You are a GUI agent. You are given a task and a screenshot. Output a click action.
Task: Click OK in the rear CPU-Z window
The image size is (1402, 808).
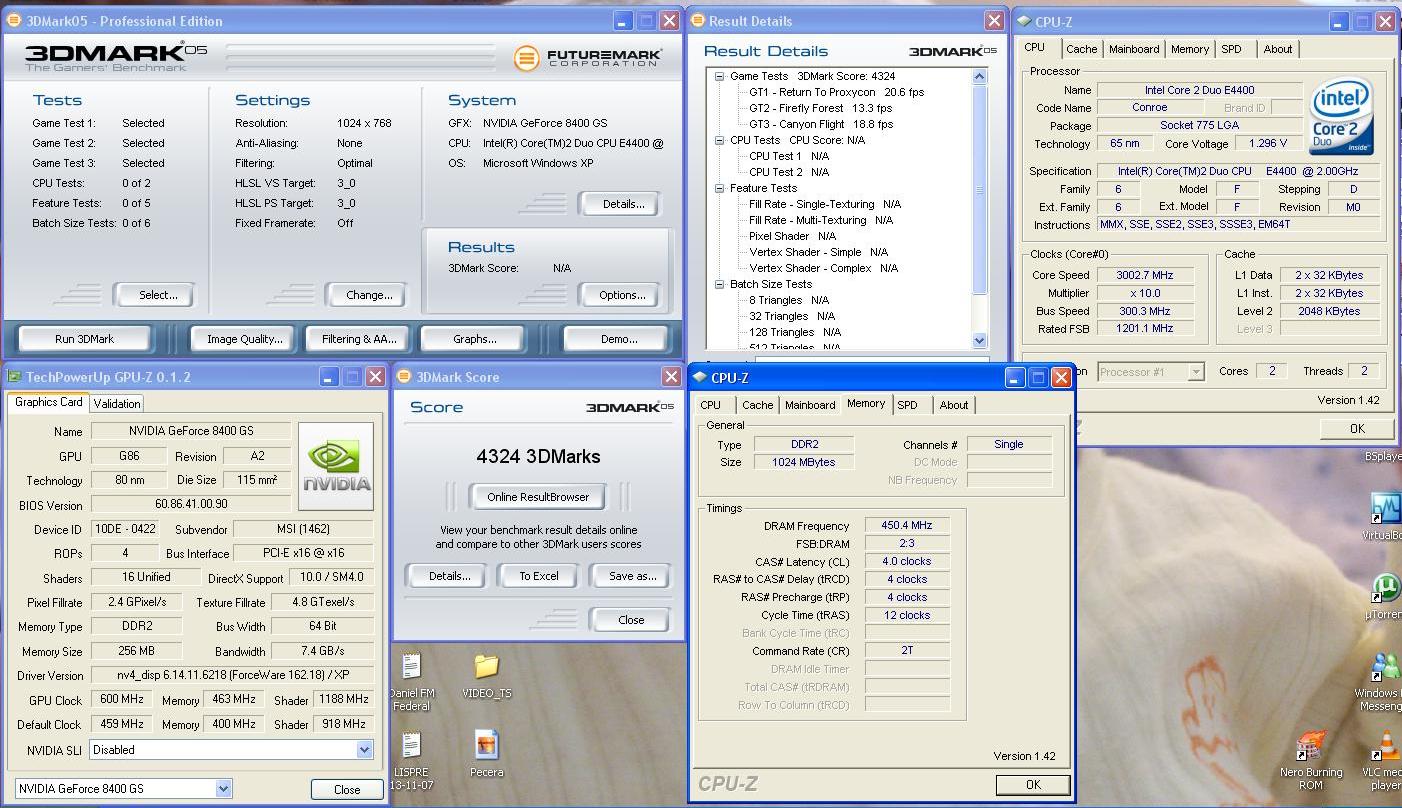(1357, 428)
